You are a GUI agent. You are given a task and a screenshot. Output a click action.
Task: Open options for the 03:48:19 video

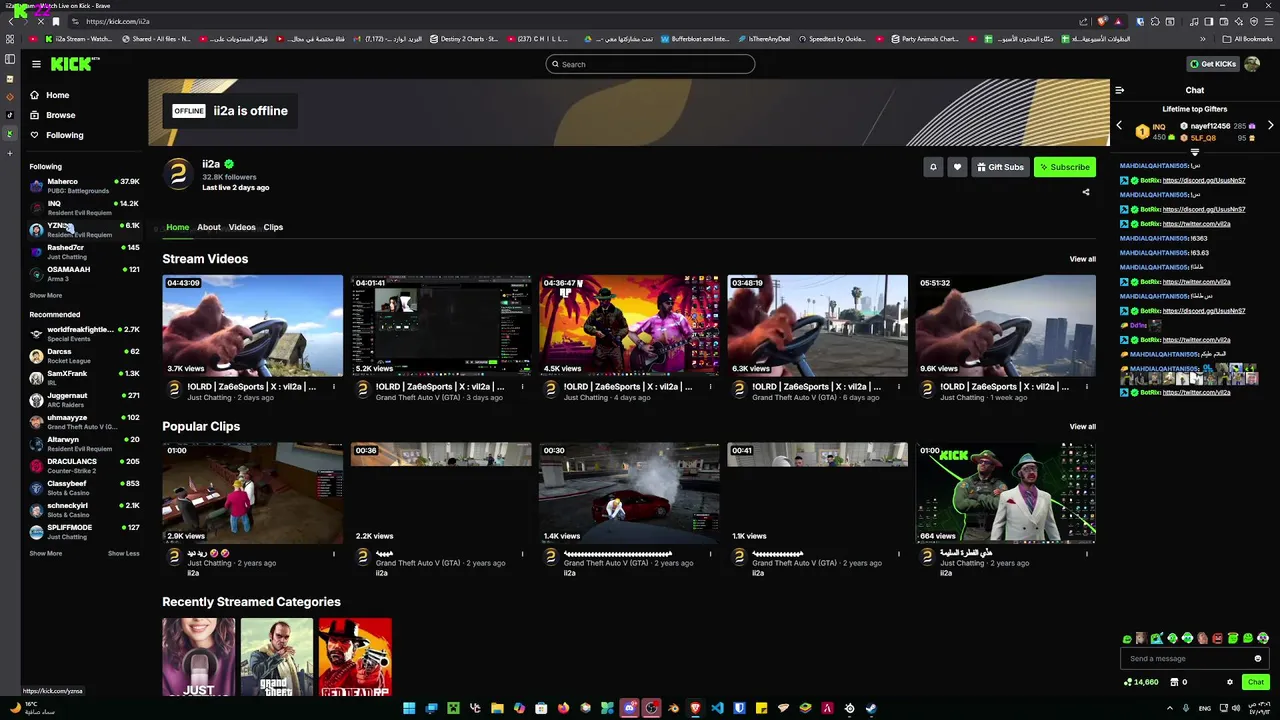click(x=898, y=386)
